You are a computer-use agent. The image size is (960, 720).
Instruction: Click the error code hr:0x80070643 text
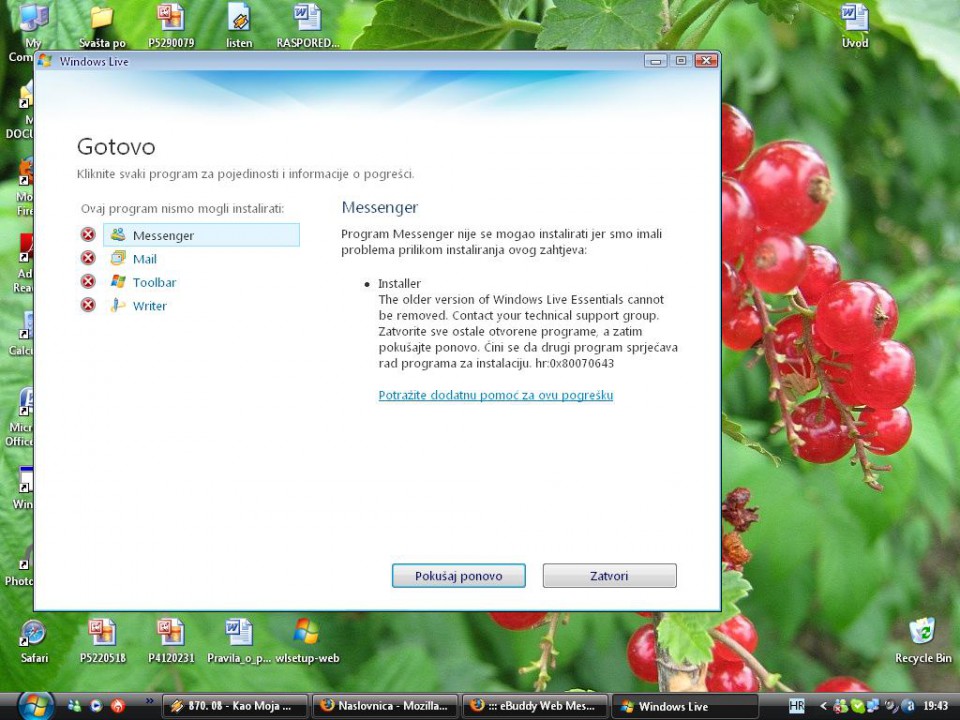574,363
